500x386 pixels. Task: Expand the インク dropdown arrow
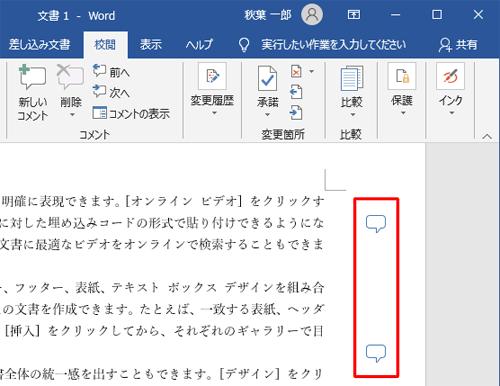tap(452, 113)
